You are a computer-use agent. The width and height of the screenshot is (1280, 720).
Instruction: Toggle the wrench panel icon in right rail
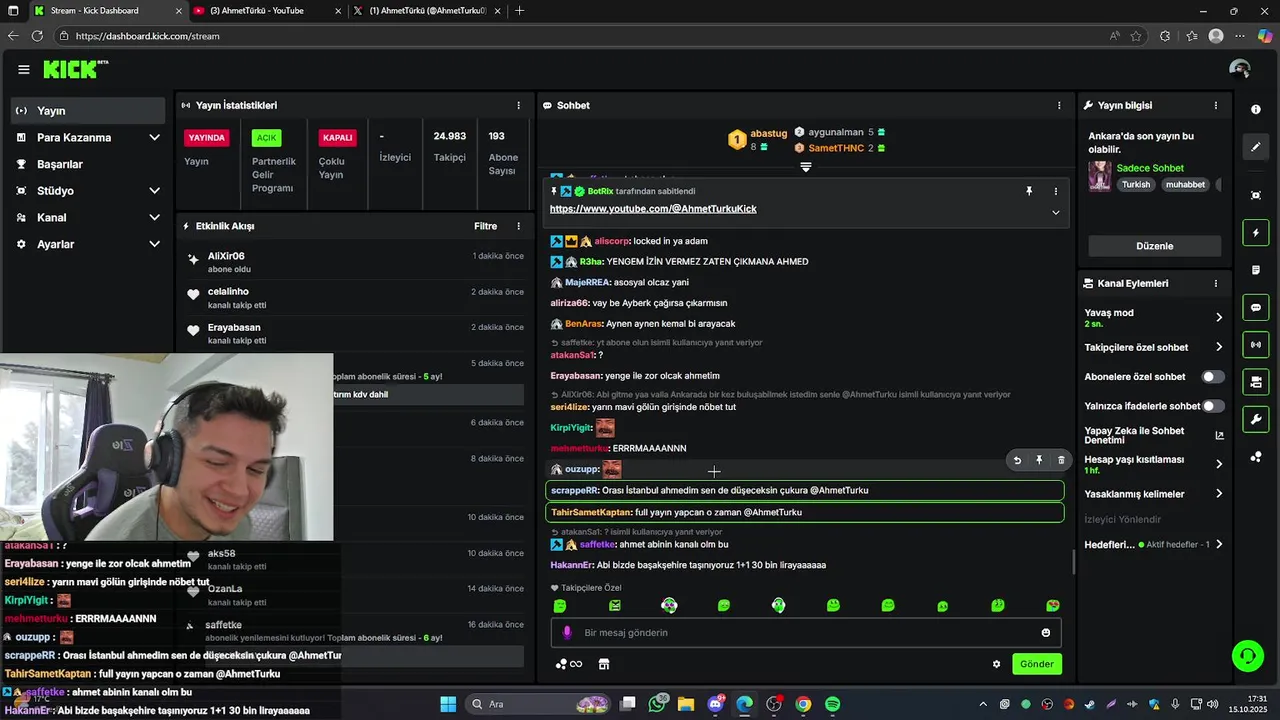[x=1256, y=419]
